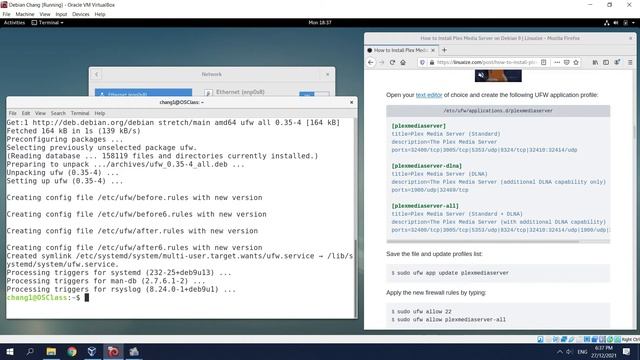Close the Plex tutorial tab

click(433, 50)
